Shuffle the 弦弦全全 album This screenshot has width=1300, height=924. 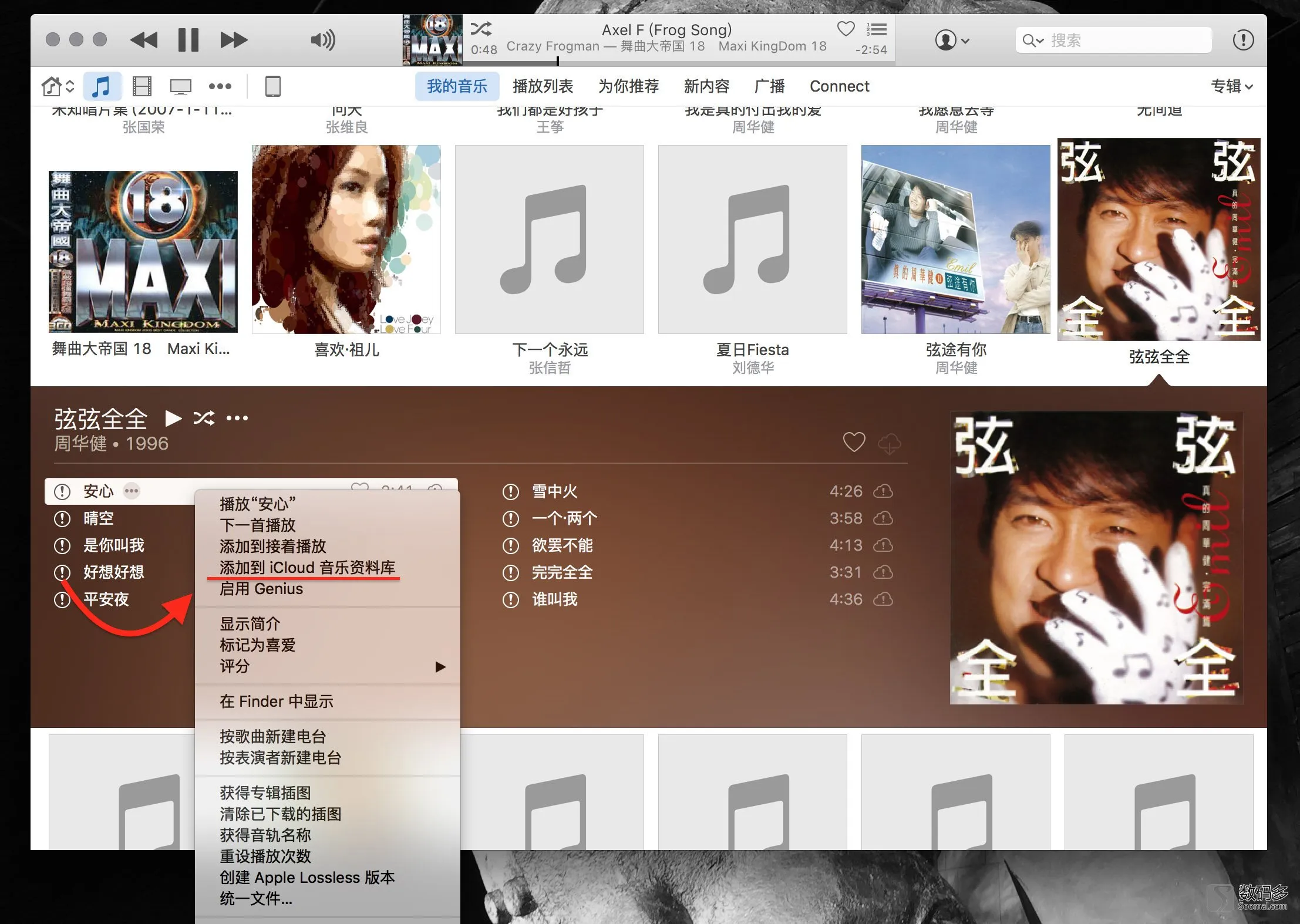(x=204, y=418)
